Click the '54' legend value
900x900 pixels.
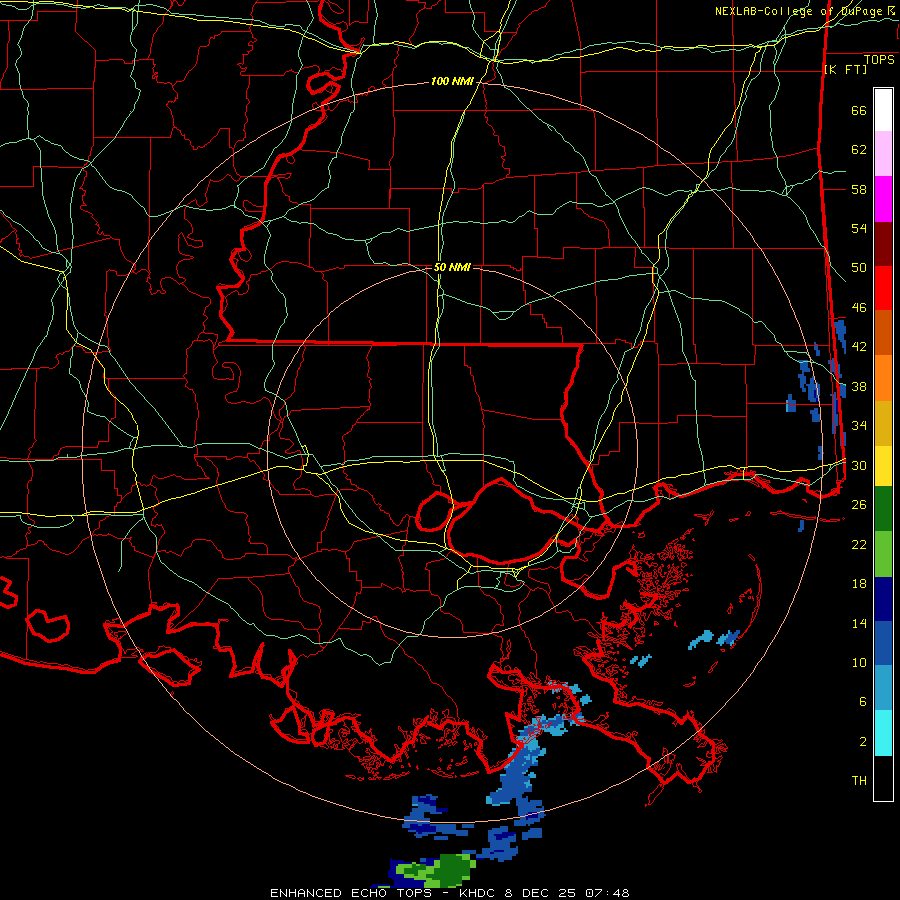pos(859,228)
